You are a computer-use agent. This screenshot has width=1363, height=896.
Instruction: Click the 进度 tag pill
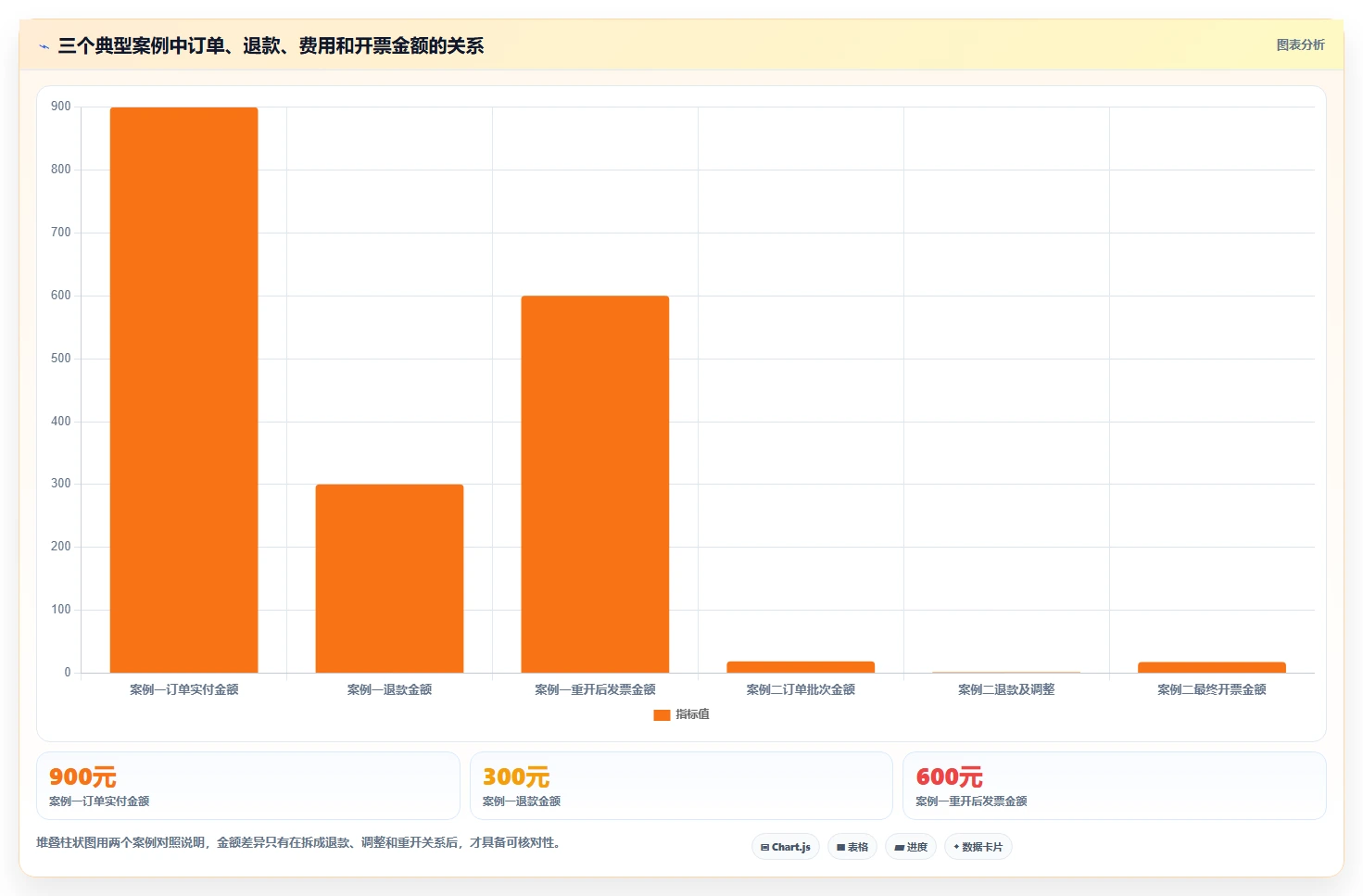(x=911, y=847)
